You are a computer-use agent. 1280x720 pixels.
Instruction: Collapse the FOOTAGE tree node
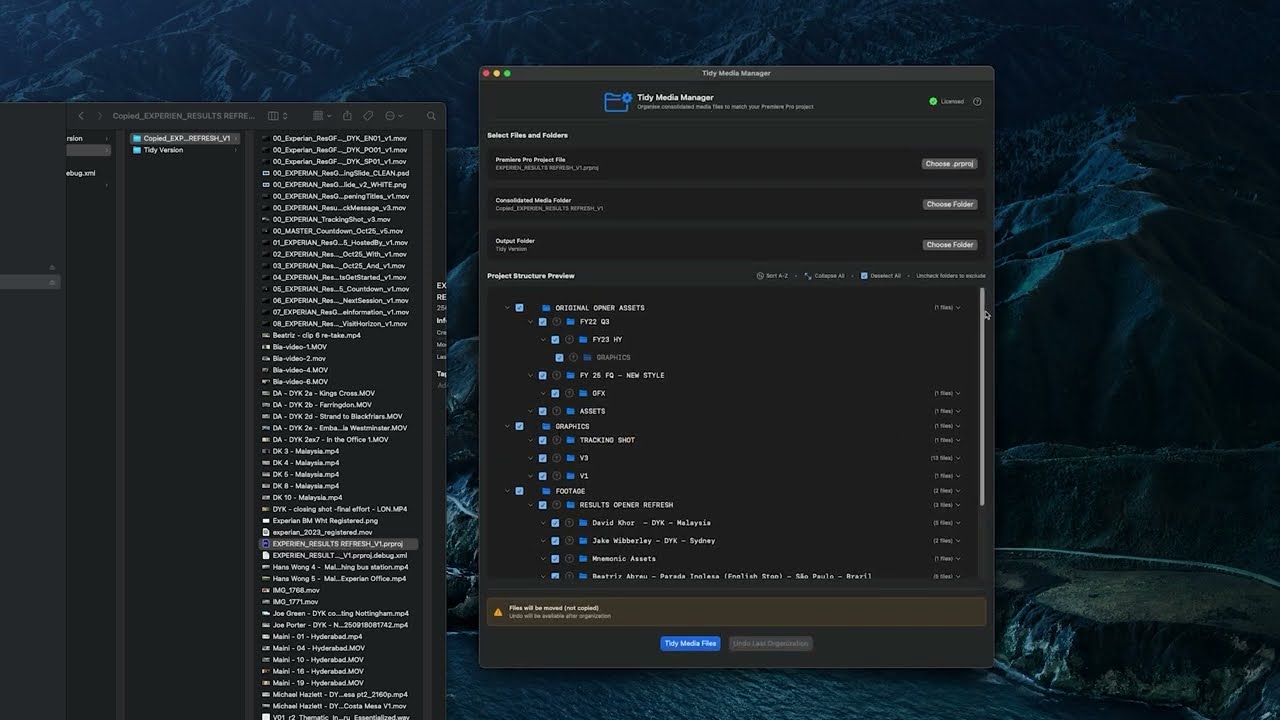tap(507, 491)
